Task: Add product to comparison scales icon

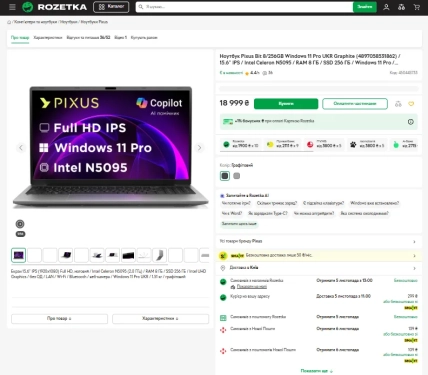Action: click(398, 104)
